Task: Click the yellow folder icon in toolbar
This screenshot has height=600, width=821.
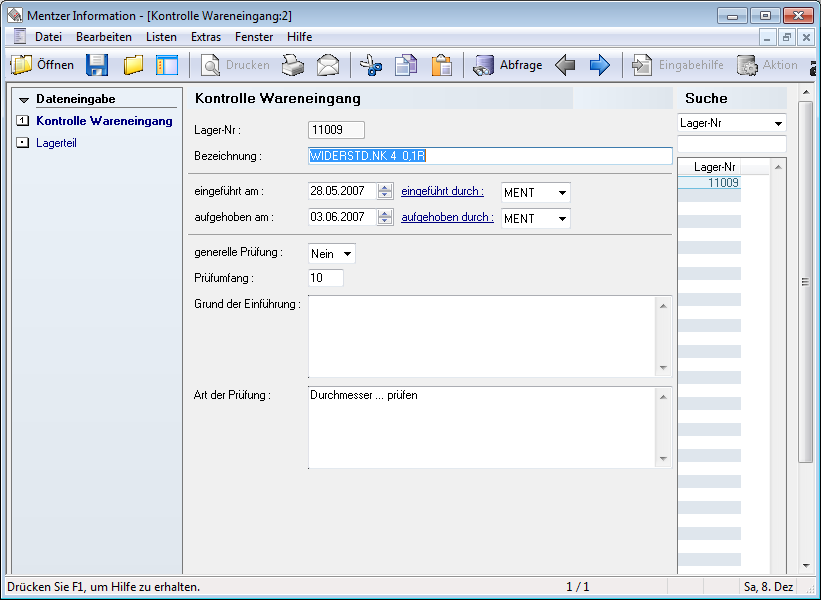Action: pyautogui.click(x=133, y=65)
